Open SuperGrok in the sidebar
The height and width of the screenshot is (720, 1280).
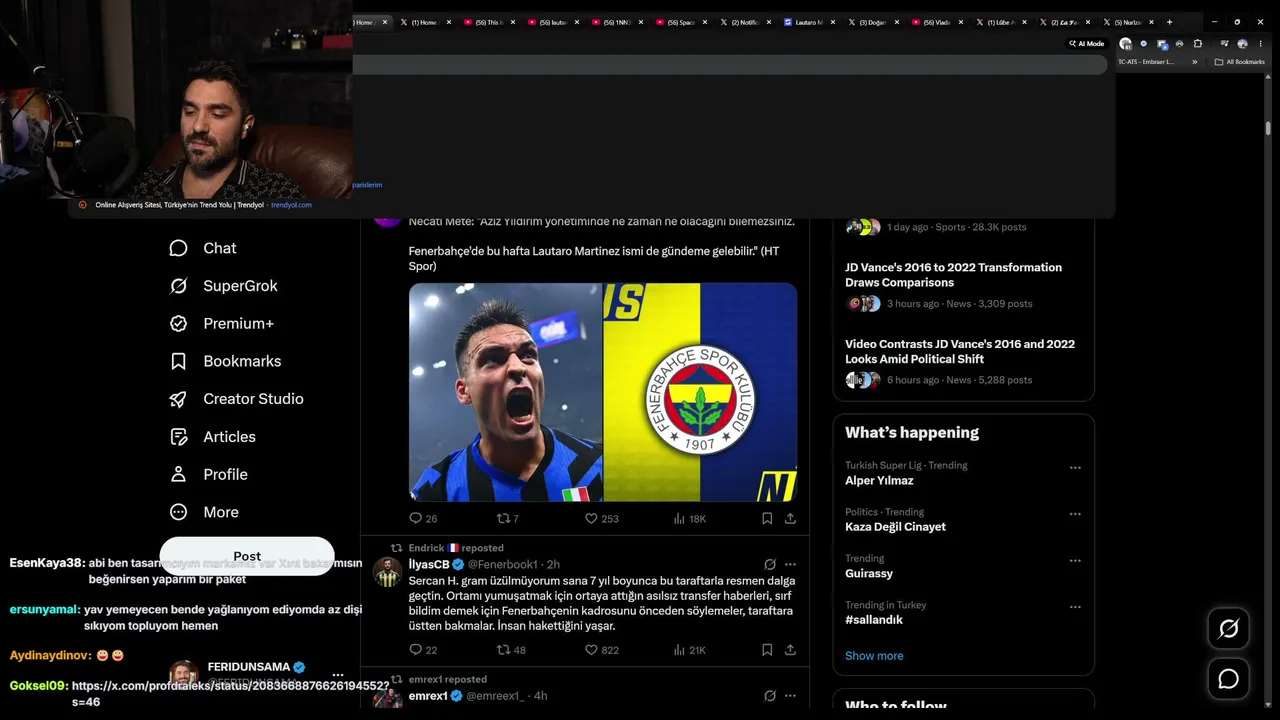click(x=223, y=286)
